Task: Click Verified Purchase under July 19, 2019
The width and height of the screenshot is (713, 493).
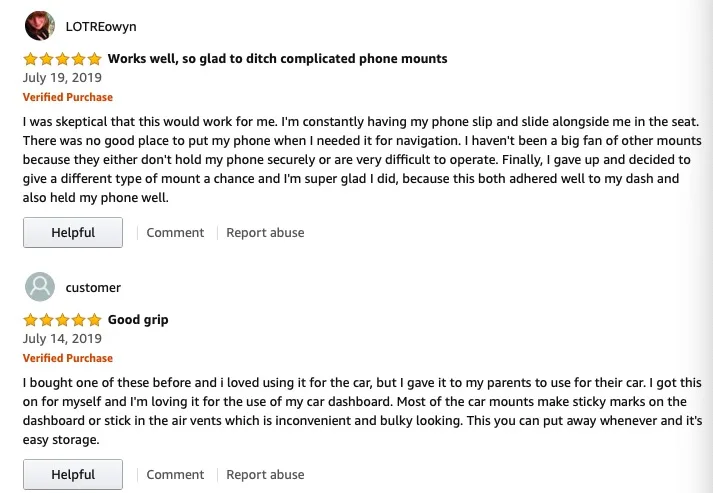Action: tap(68, 97)
